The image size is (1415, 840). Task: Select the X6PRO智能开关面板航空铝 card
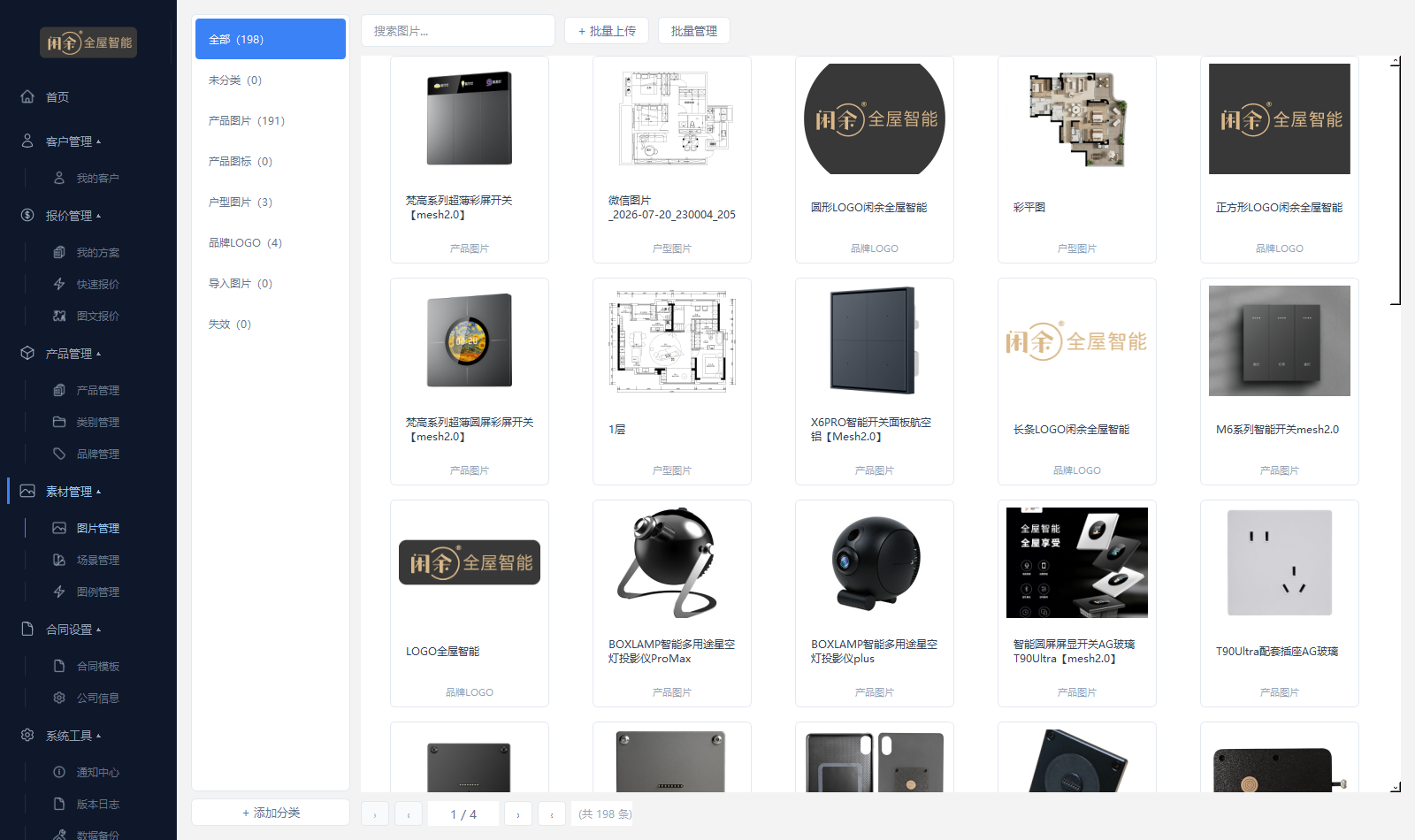(x=875, y=381)
